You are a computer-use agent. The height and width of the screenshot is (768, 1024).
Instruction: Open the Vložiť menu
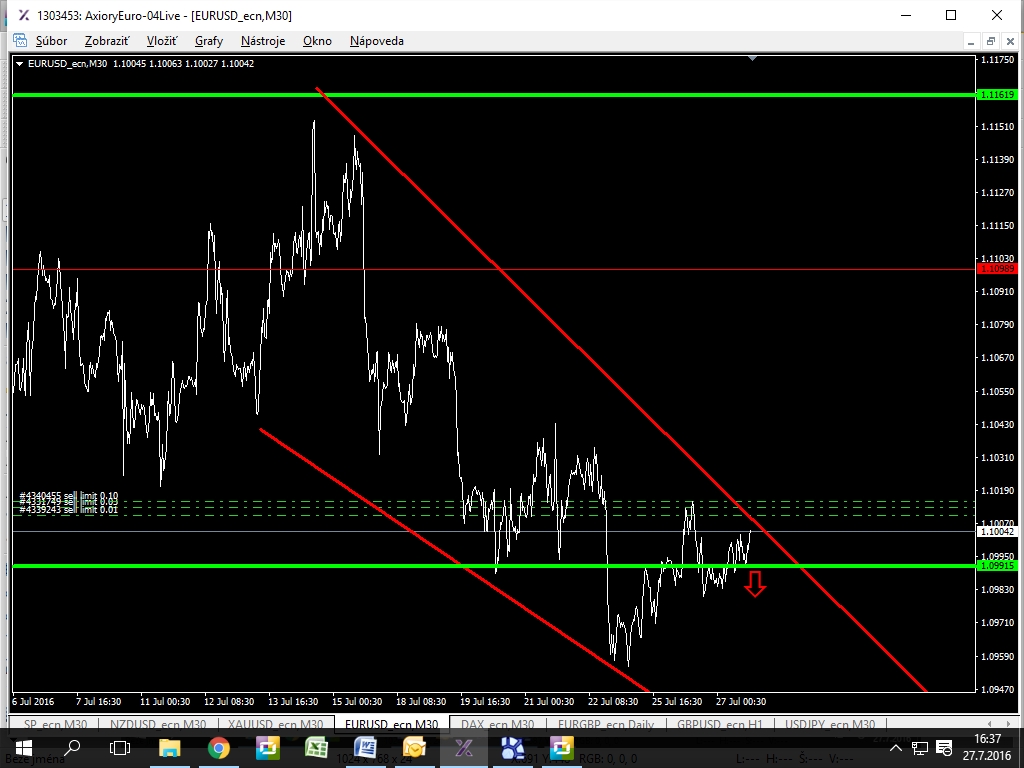coord(162,40)
